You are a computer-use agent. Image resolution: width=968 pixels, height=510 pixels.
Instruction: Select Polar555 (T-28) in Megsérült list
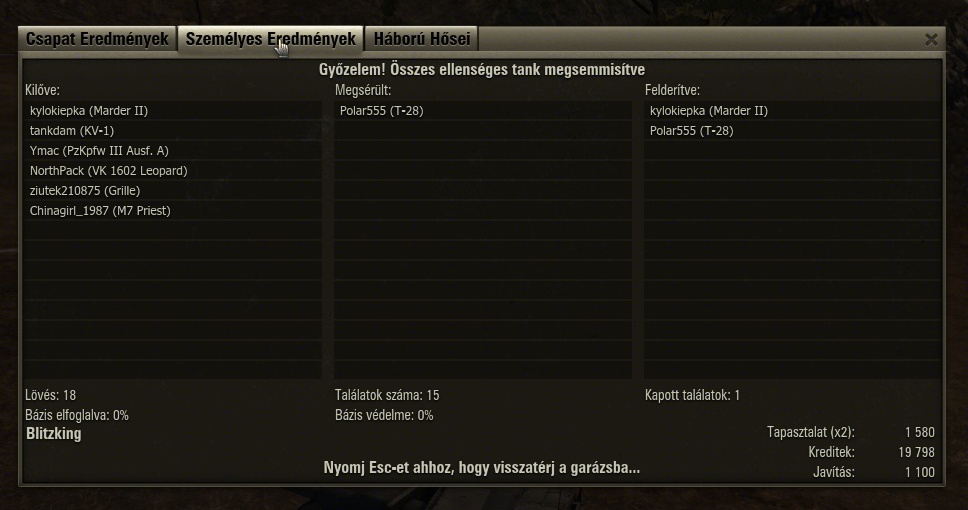pos(483,111)
